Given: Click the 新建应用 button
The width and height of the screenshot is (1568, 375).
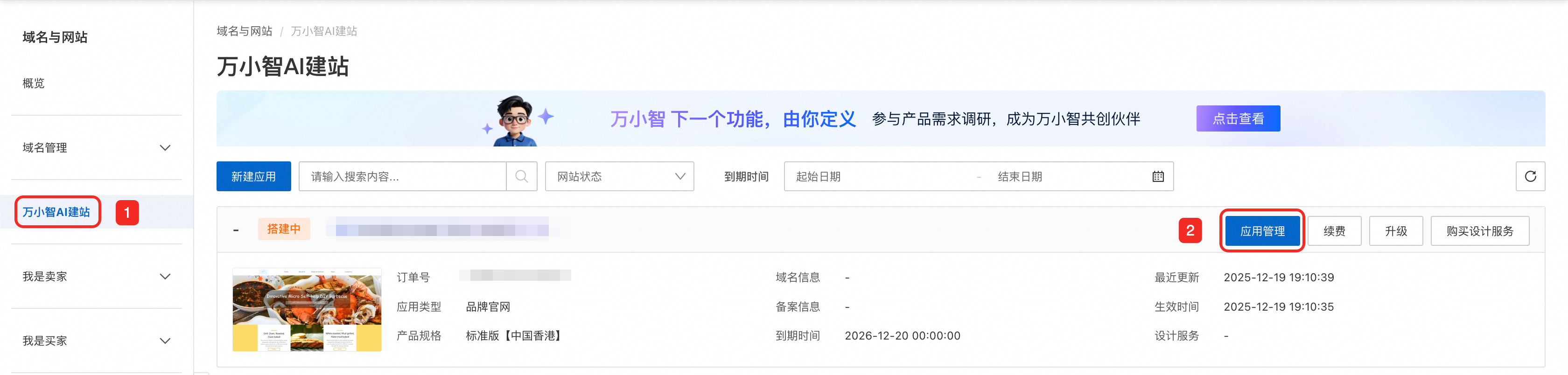Looking at the screenshot, I should [253, 177].
